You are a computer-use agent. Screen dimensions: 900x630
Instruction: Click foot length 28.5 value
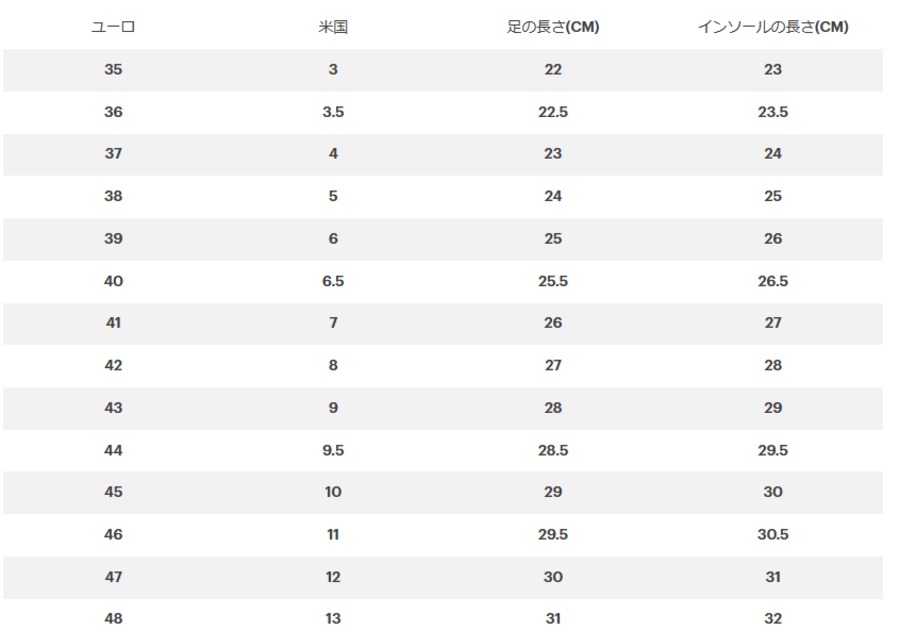[553, 450]
